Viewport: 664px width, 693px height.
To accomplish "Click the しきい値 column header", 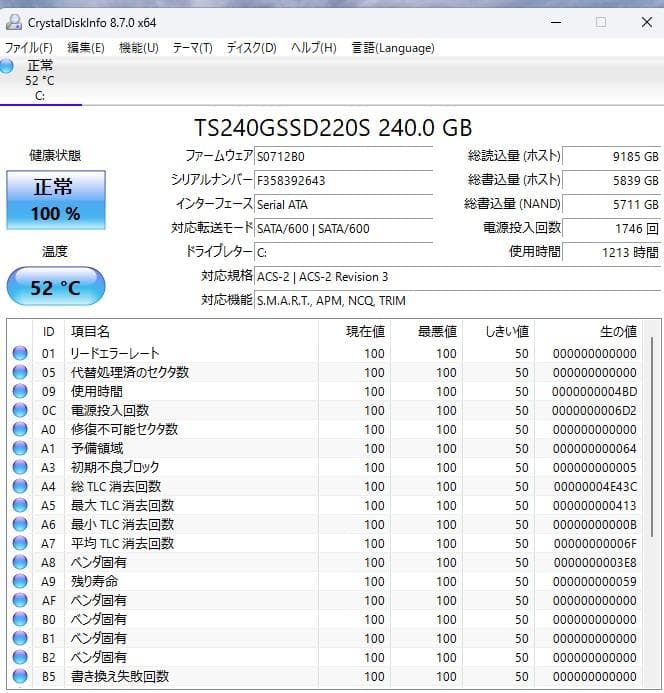I will pos(499,331).
